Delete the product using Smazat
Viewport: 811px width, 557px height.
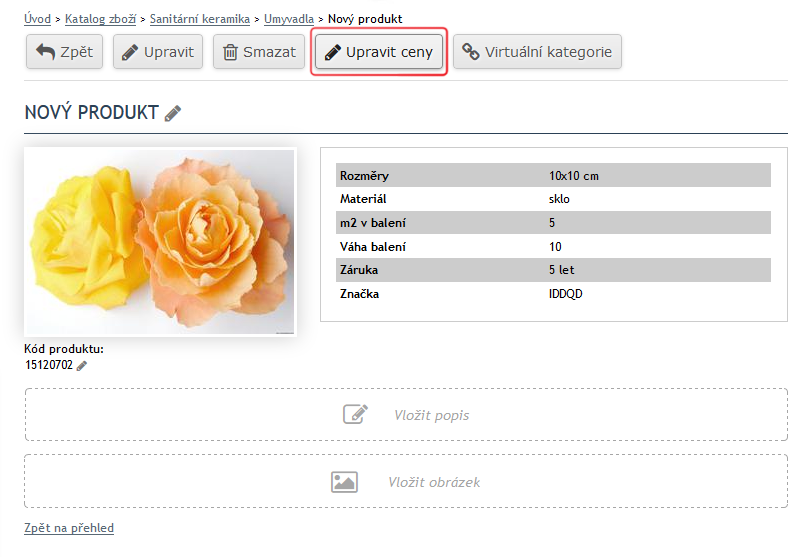(x=258, y=52)
